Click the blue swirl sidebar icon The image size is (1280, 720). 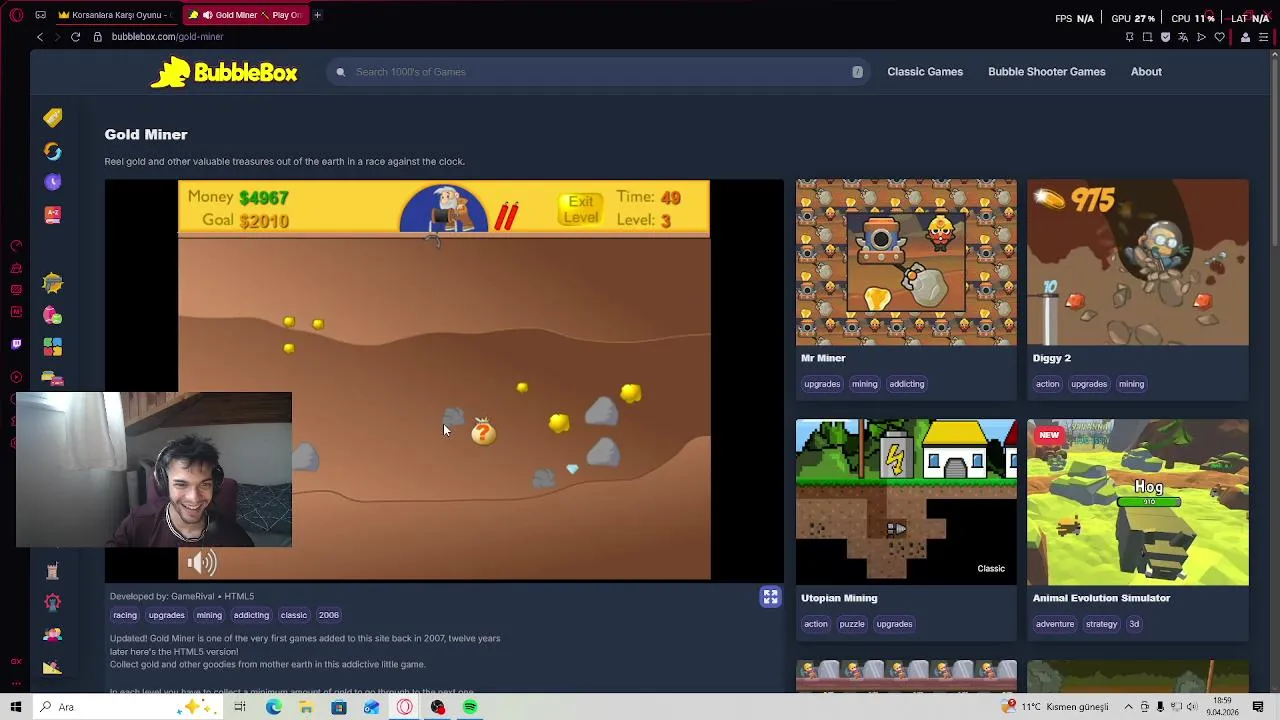(x=53, y=151)
